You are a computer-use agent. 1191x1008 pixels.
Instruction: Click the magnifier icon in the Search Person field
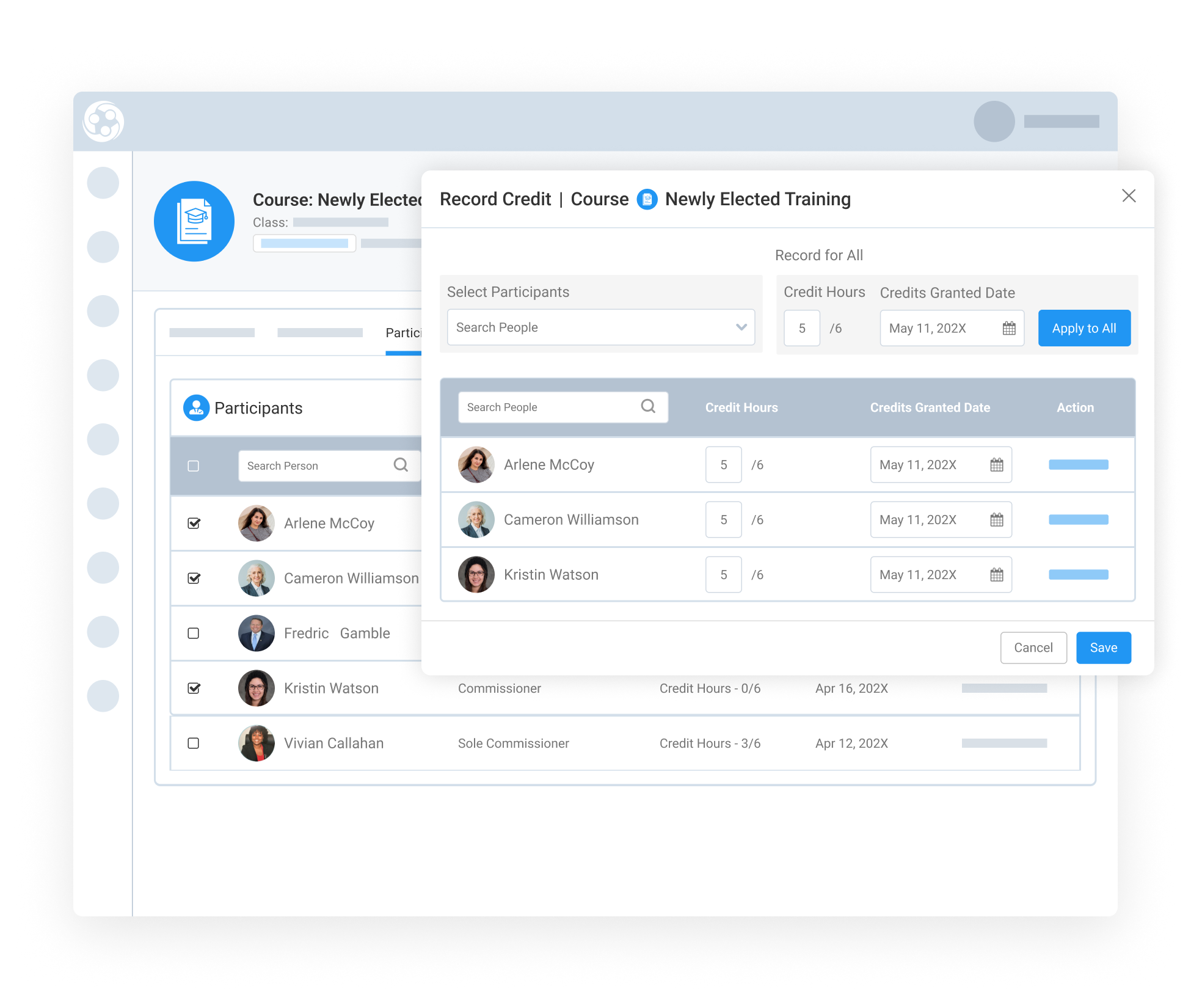coord(401,465)
